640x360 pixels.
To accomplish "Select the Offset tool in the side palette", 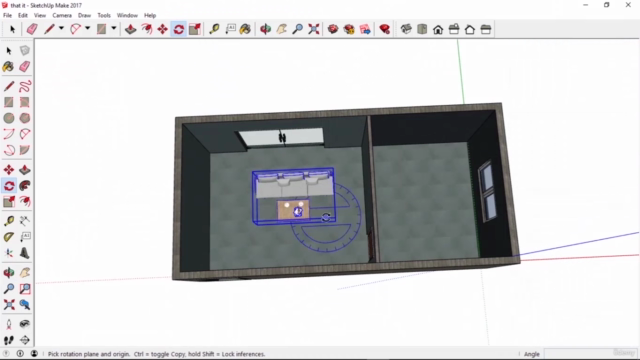I will (24, 202).
